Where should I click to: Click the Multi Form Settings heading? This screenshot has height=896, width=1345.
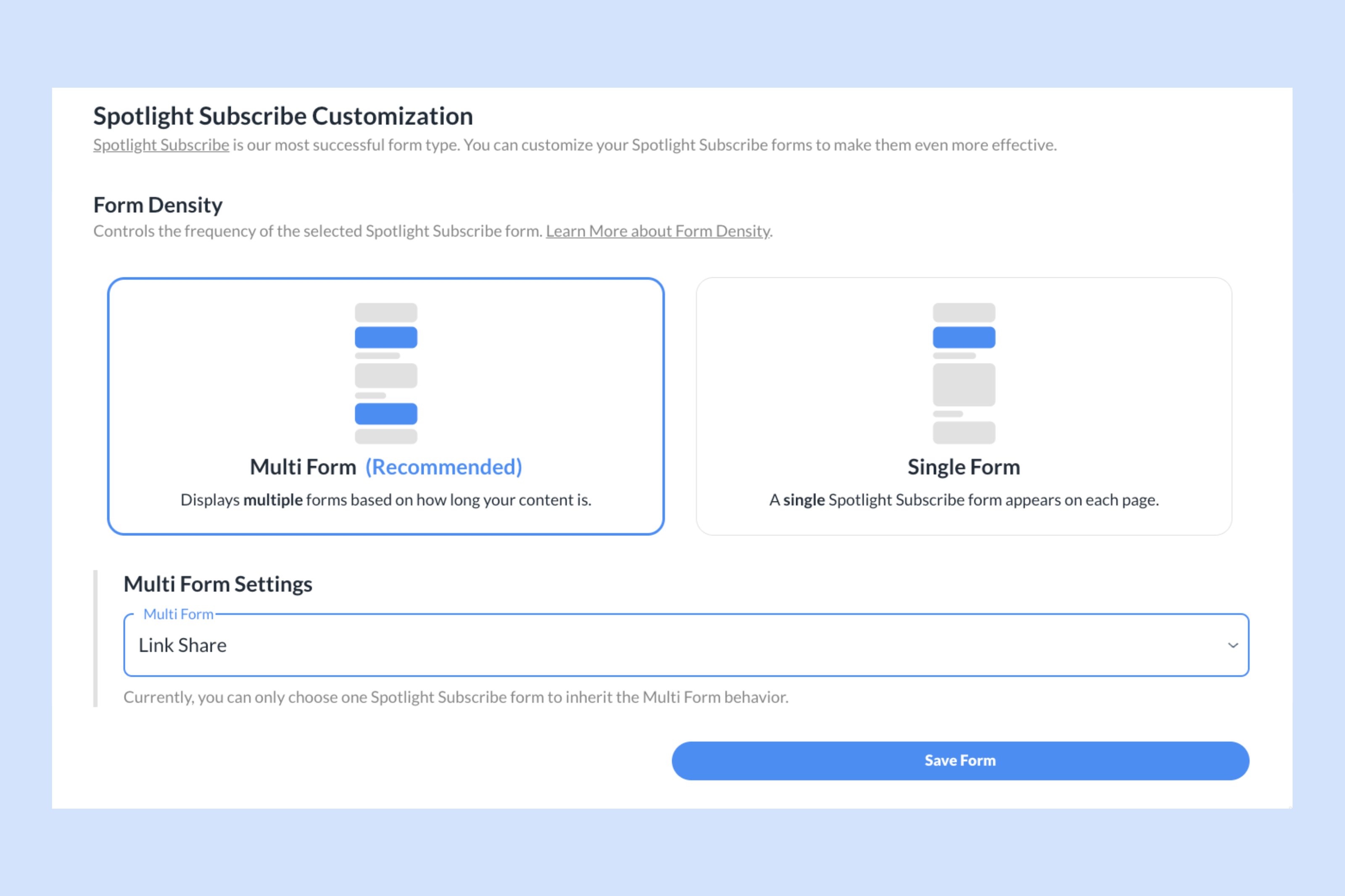(x=218, y=583)
